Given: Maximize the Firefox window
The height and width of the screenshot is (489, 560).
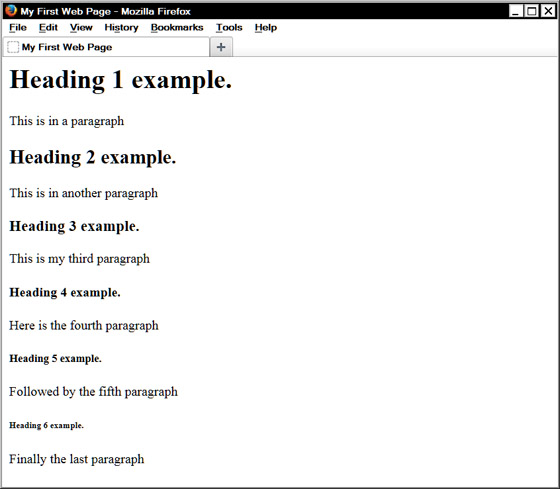Looking at the screenshot, I should click(x=531, y=11).
